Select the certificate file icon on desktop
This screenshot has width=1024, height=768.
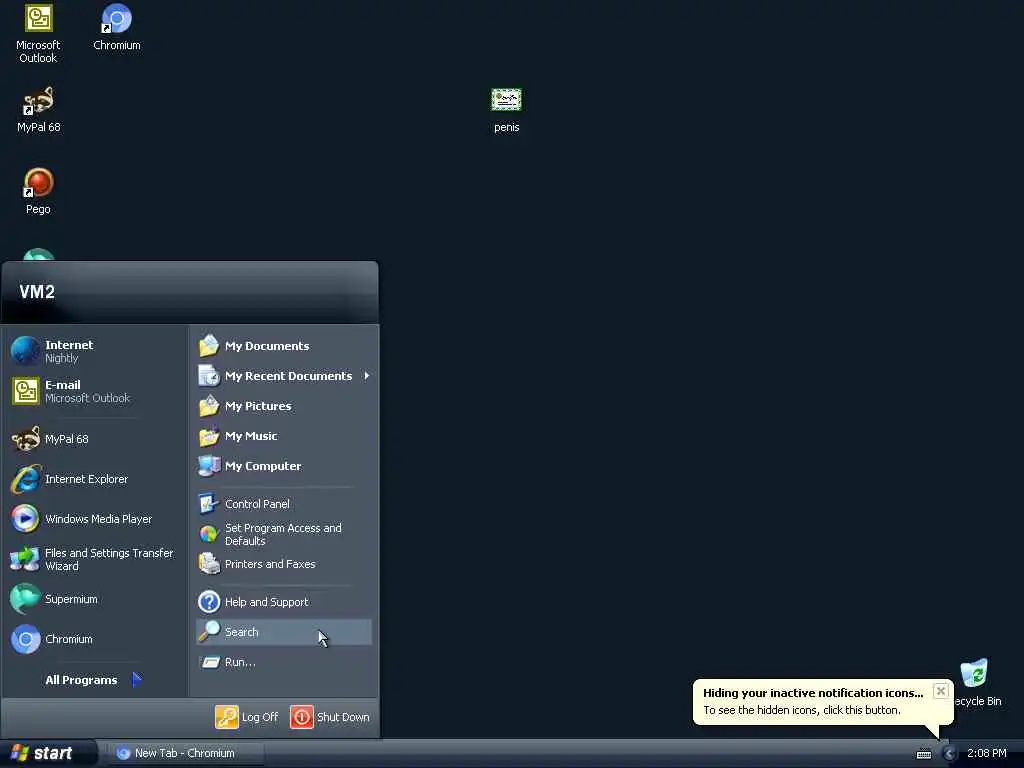pos(507,110)
